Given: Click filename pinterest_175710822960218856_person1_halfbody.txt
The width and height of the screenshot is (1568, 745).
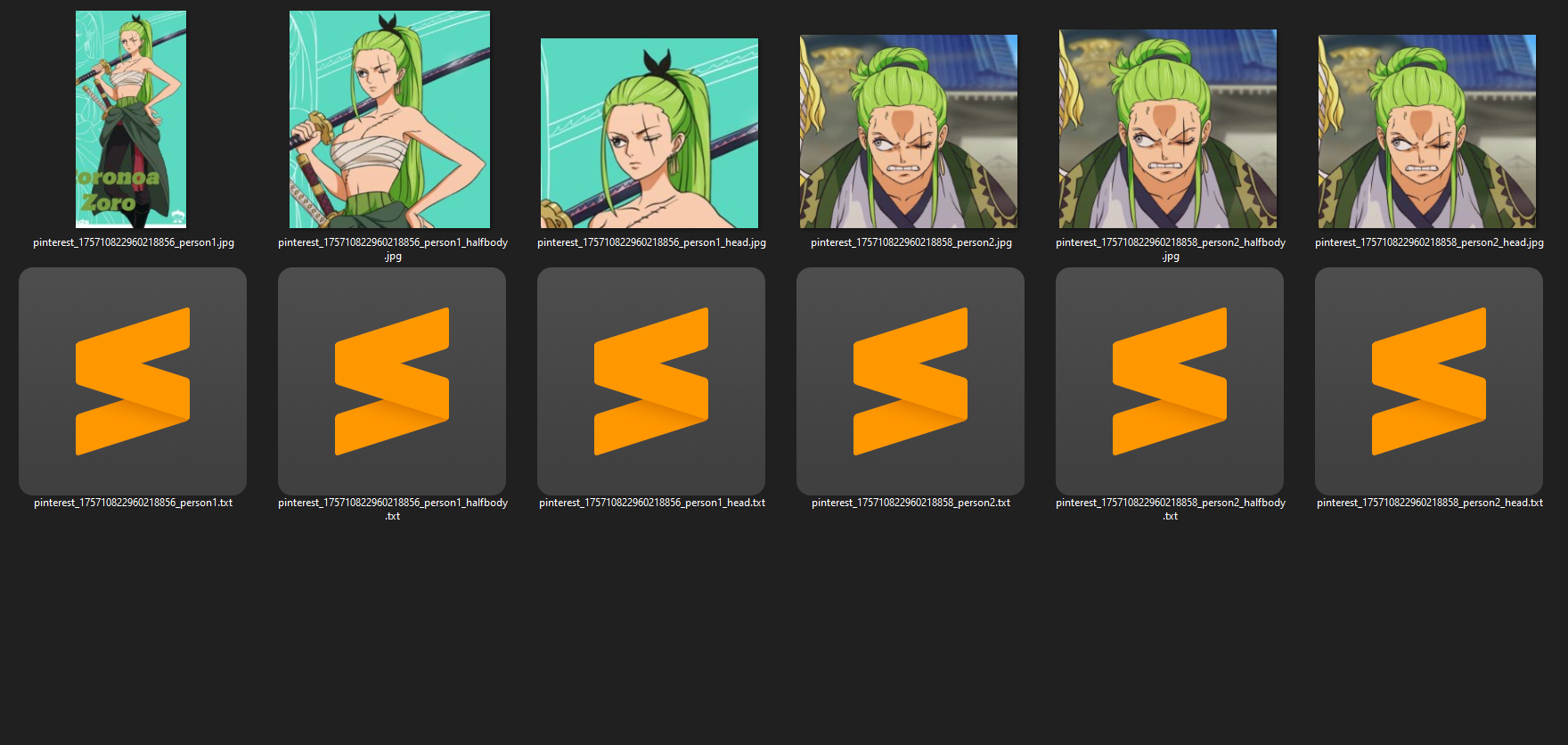Looking at the screenshot, I should (x=393, y=509).
